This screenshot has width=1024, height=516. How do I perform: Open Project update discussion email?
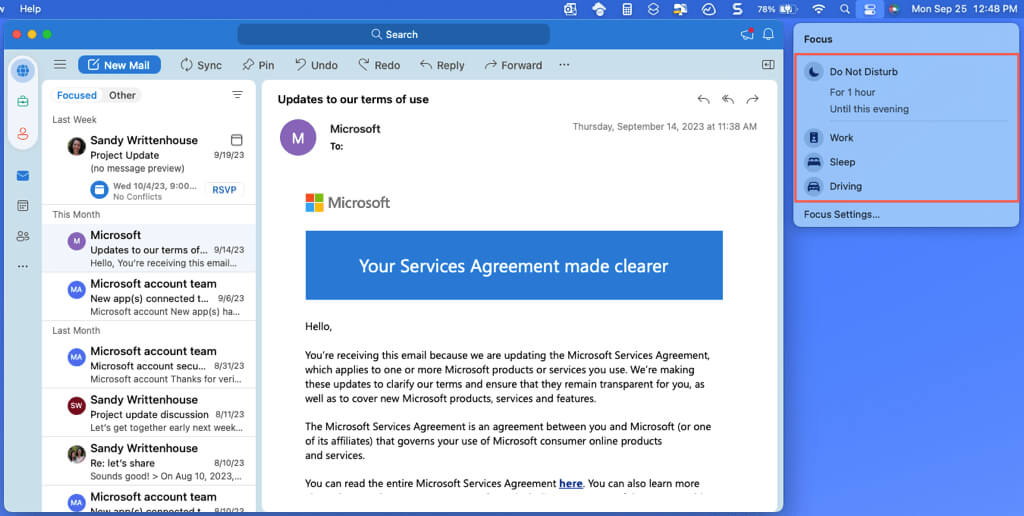pyautogui.click(x=149, y=413)
